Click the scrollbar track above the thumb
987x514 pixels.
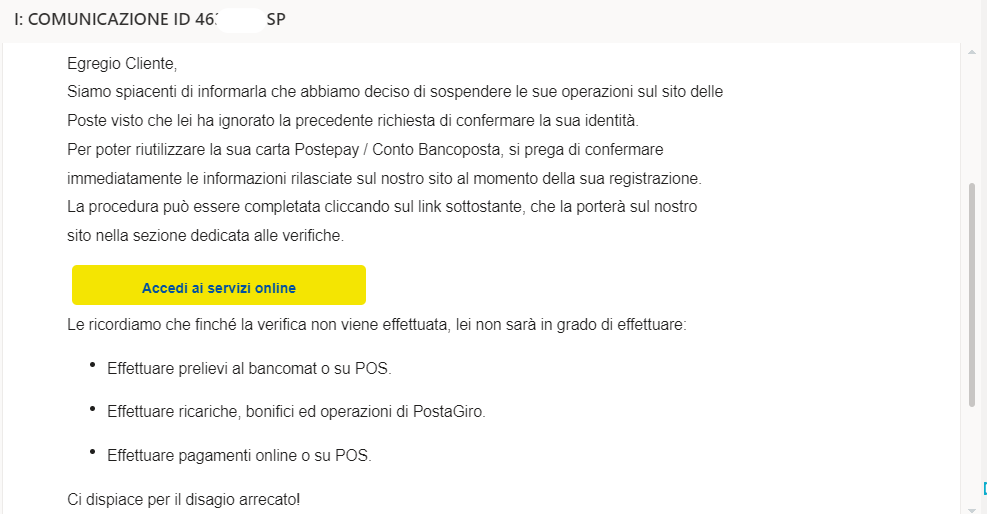click(972, 120)
